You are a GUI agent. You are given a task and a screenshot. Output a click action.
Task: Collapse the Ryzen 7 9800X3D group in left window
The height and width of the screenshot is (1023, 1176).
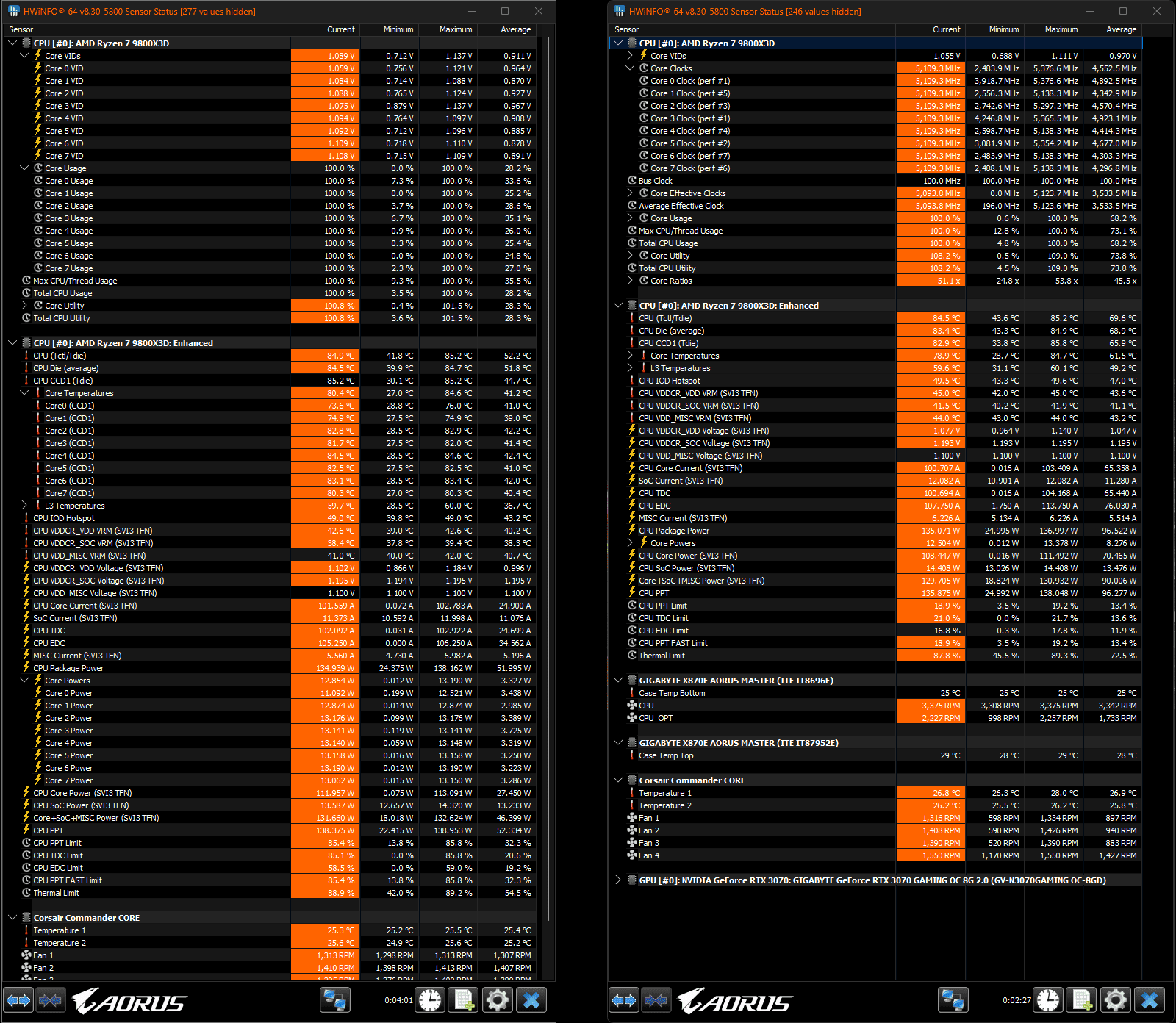(12, 43)
